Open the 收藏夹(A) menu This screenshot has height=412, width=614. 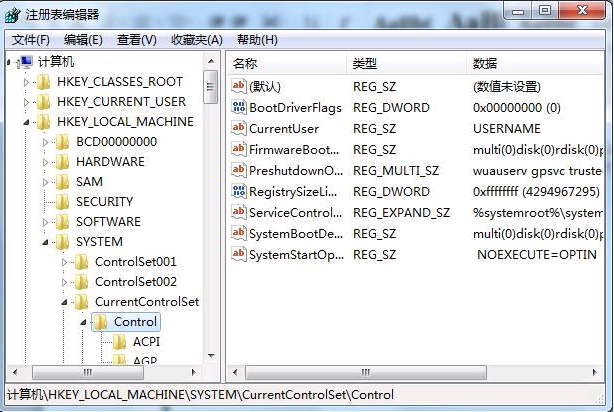197,40
